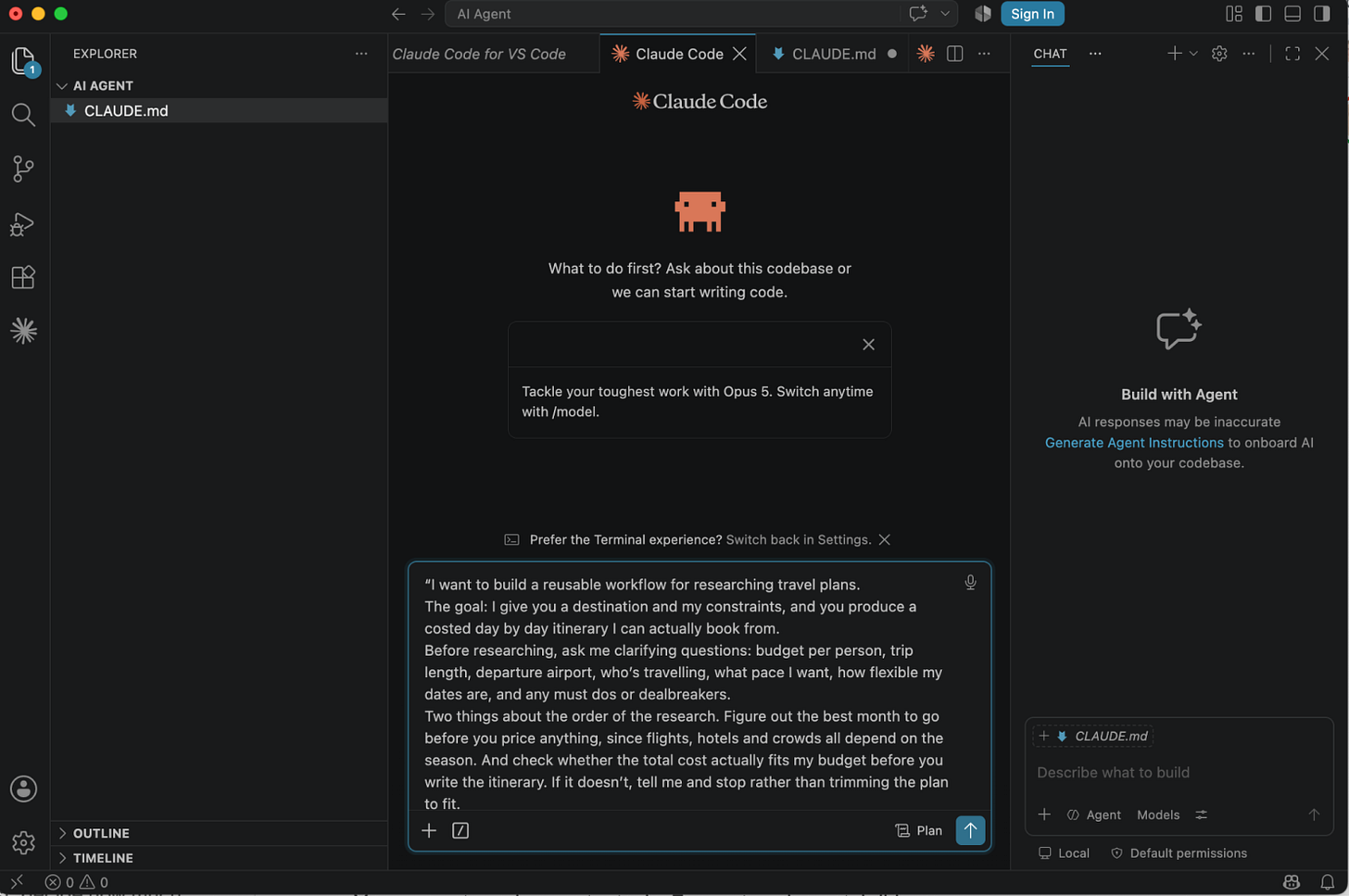Click the unsaved dot on CLAUDE.md tab
The width and height of the screenshot is (1349, 896).
point(891,54)
